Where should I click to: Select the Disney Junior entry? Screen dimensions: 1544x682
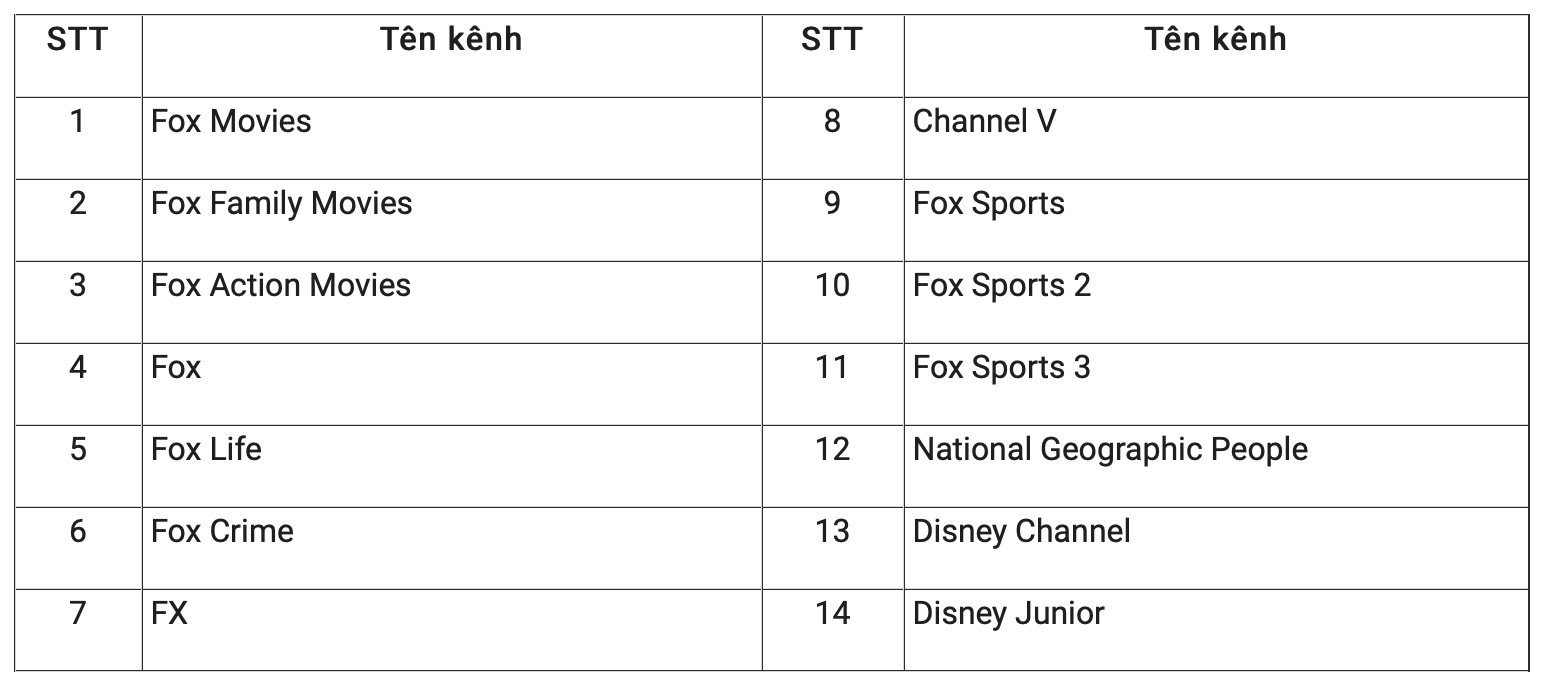[1008, 613]
